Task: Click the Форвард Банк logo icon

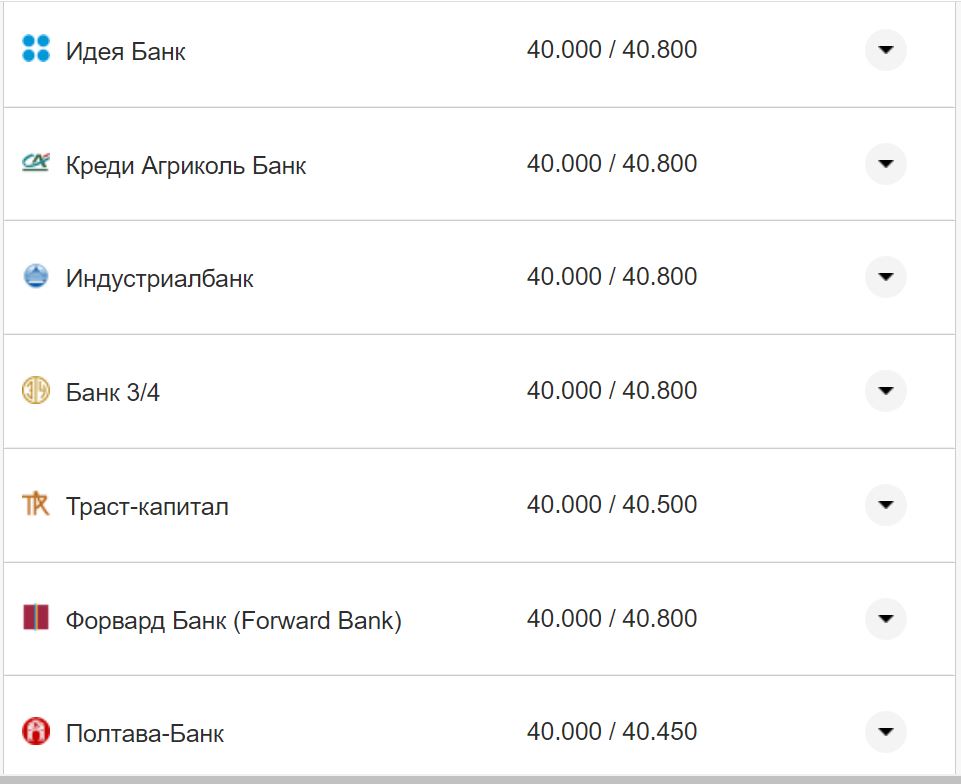Action: (x=37, y=619)
